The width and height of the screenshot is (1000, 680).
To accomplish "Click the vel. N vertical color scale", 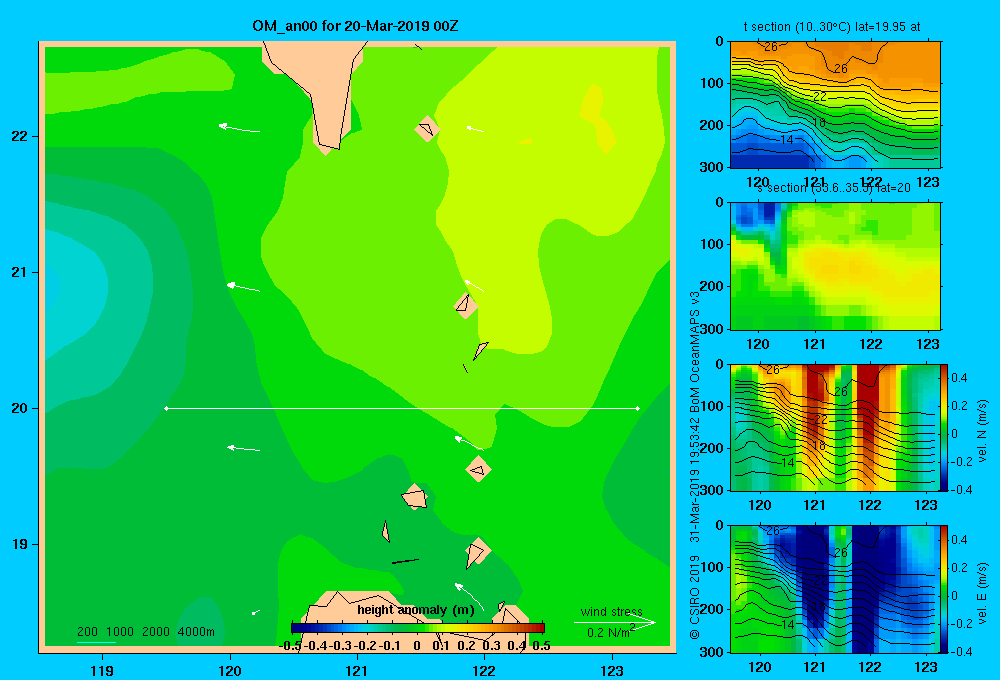I will [945, 427].
